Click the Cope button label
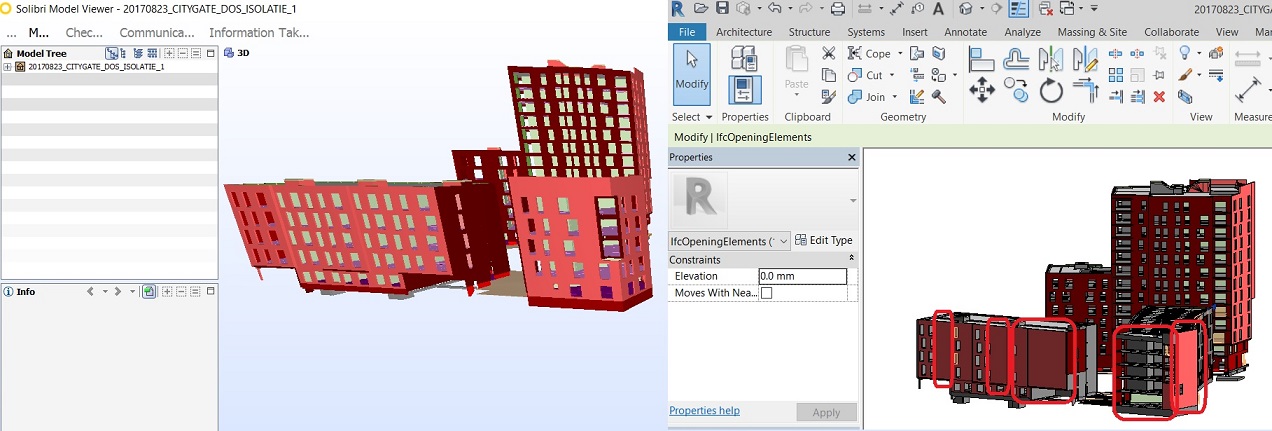1272x431 pixels. click(878, 54)
